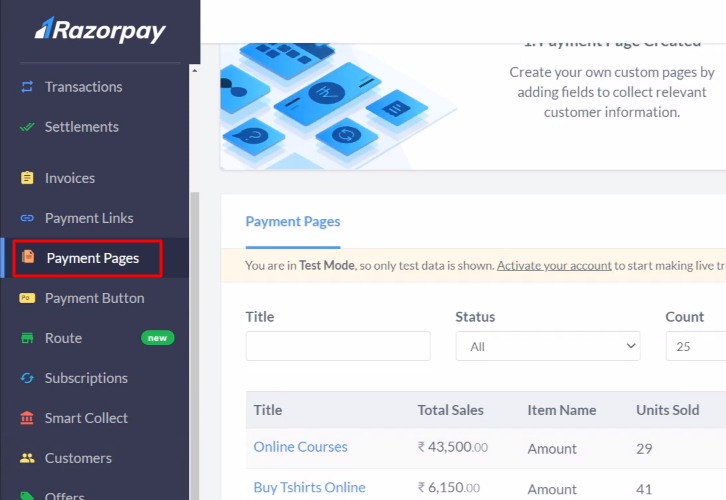Click the ₹ 6,150.00 total sales value
The width and height of the screenshot is (726, 500).
pos(449,488)
